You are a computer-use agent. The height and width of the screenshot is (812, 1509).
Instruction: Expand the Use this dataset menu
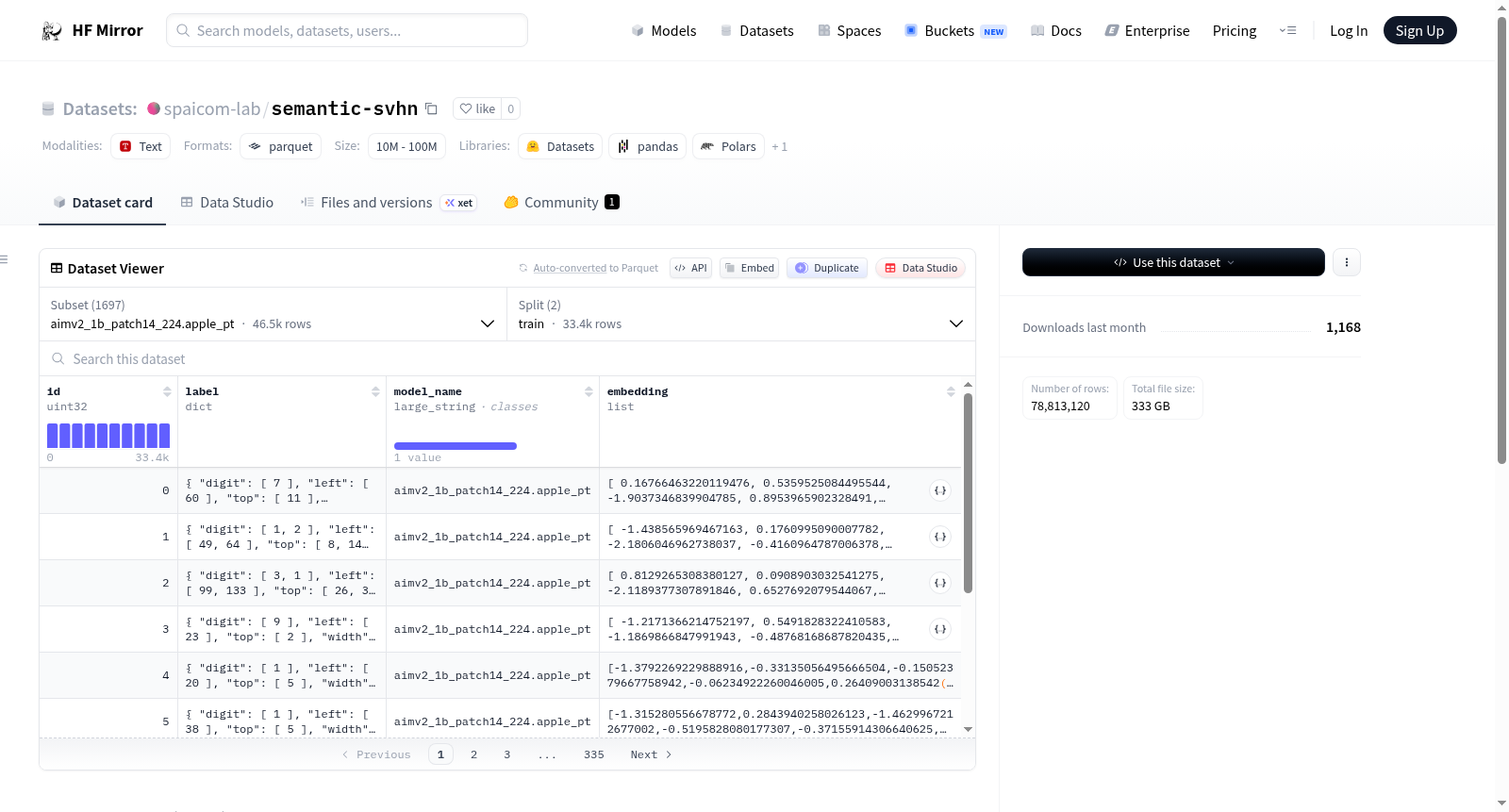point(1231,263)
